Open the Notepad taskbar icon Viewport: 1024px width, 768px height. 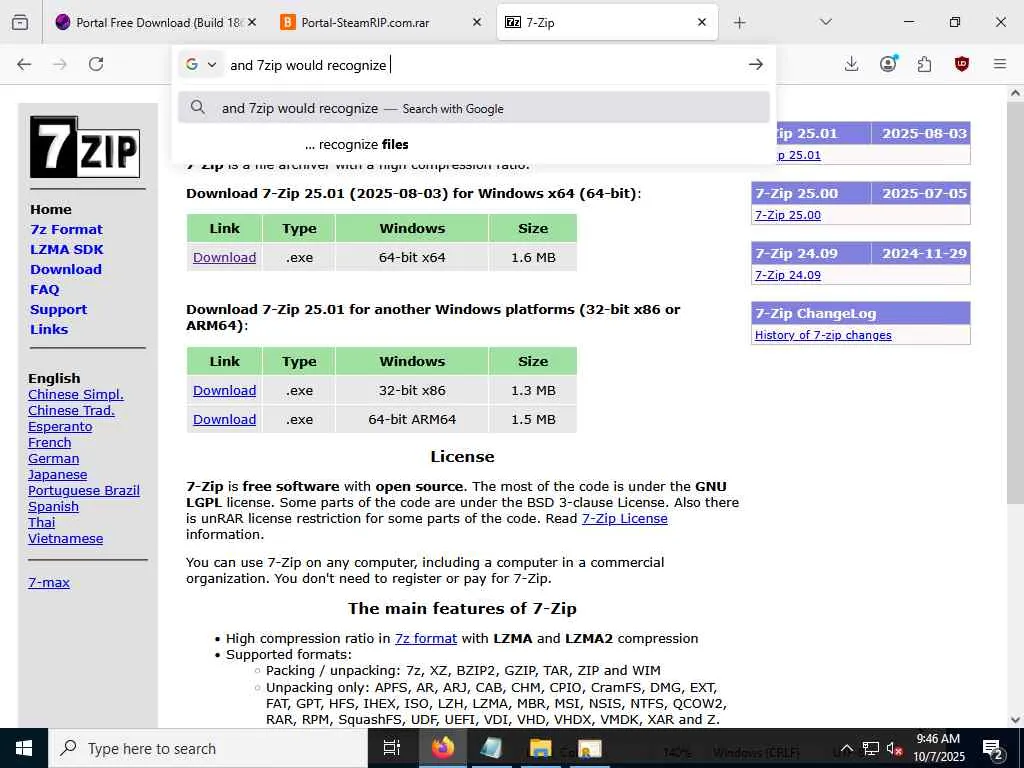tap(491, 748)
